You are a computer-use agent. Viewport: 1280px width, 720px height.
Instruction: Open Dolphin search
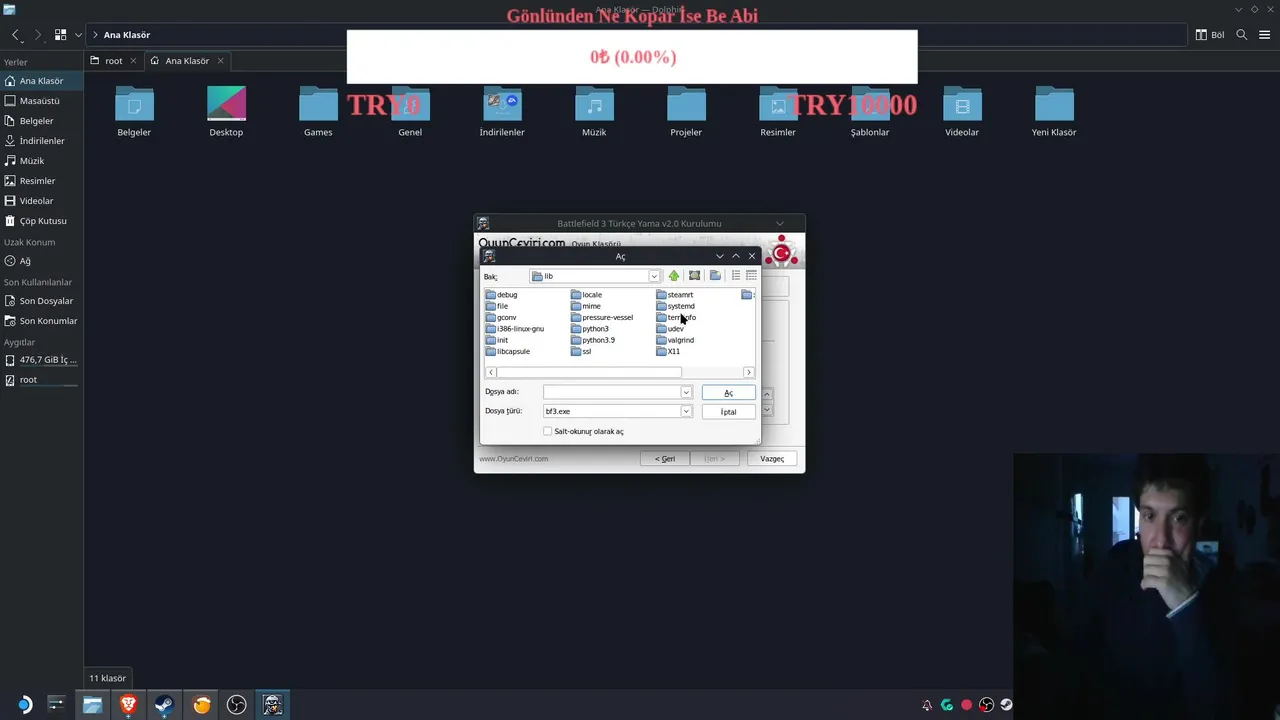[1242, 35]
